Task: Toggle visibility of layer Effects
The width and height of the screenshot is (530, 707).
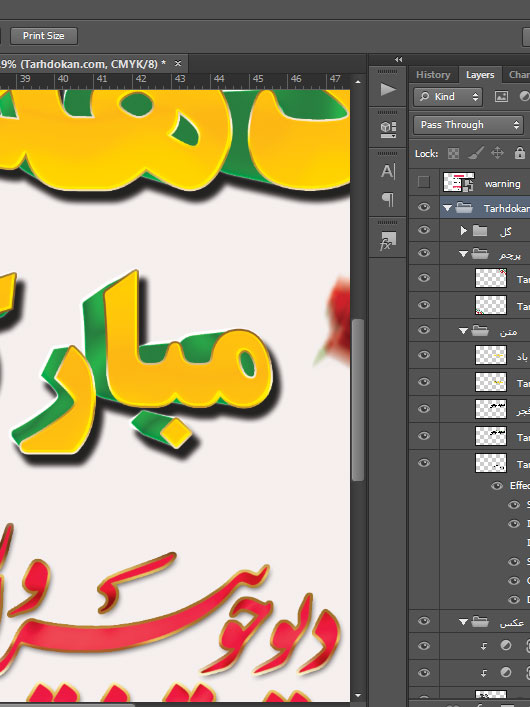Action: [x=497, y=486]
